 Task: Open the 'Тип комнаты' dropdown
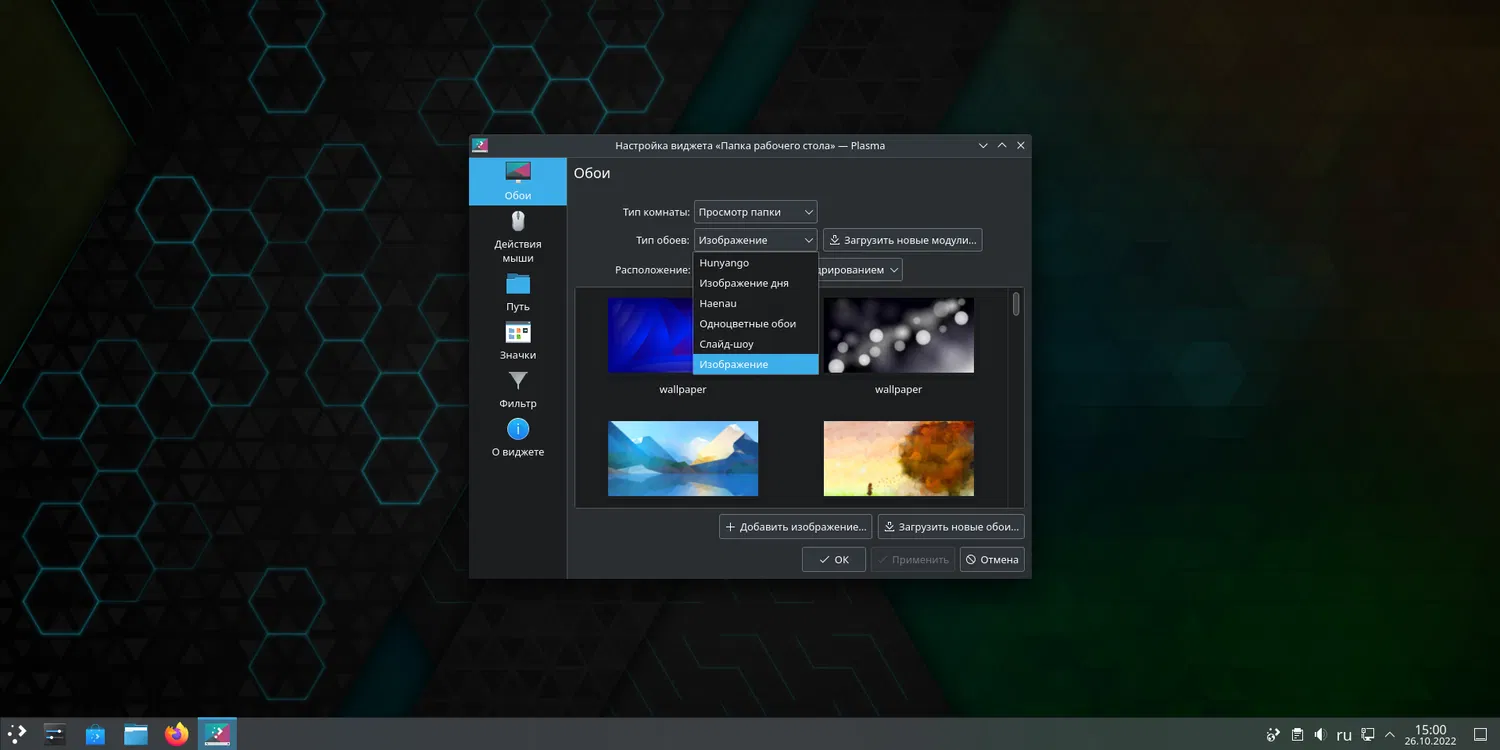click(755, 212)
